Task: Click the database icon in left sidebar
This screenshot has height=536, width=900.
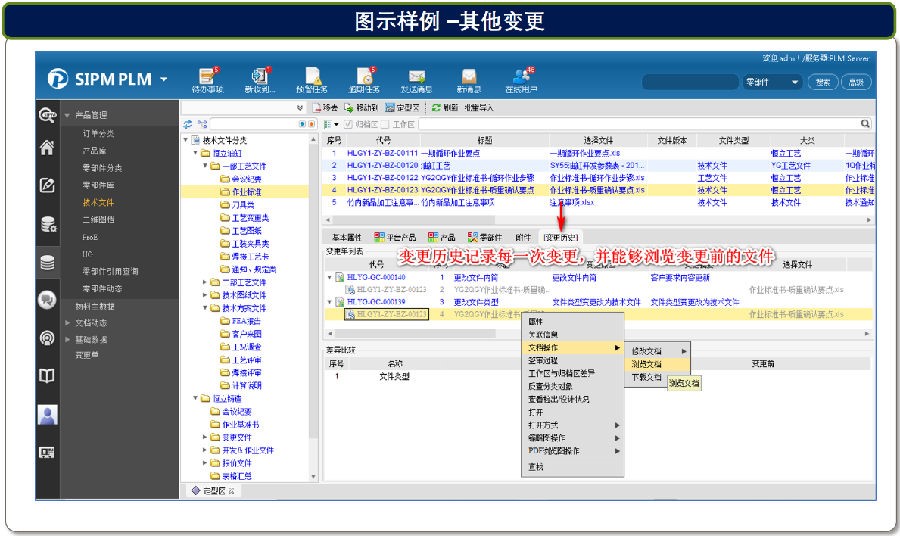Action: [47, 263]
